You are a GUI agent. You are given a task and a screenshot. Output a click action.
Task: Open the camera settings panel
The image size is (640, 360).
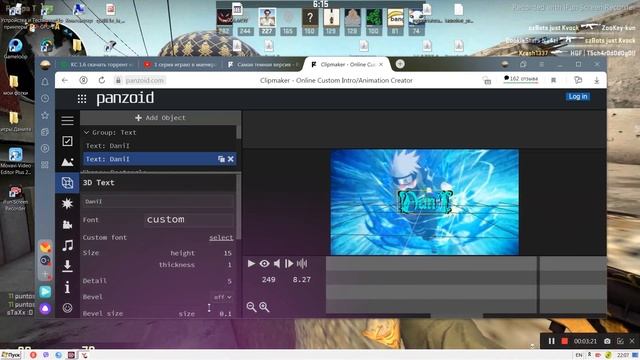[x=67, y=224]
